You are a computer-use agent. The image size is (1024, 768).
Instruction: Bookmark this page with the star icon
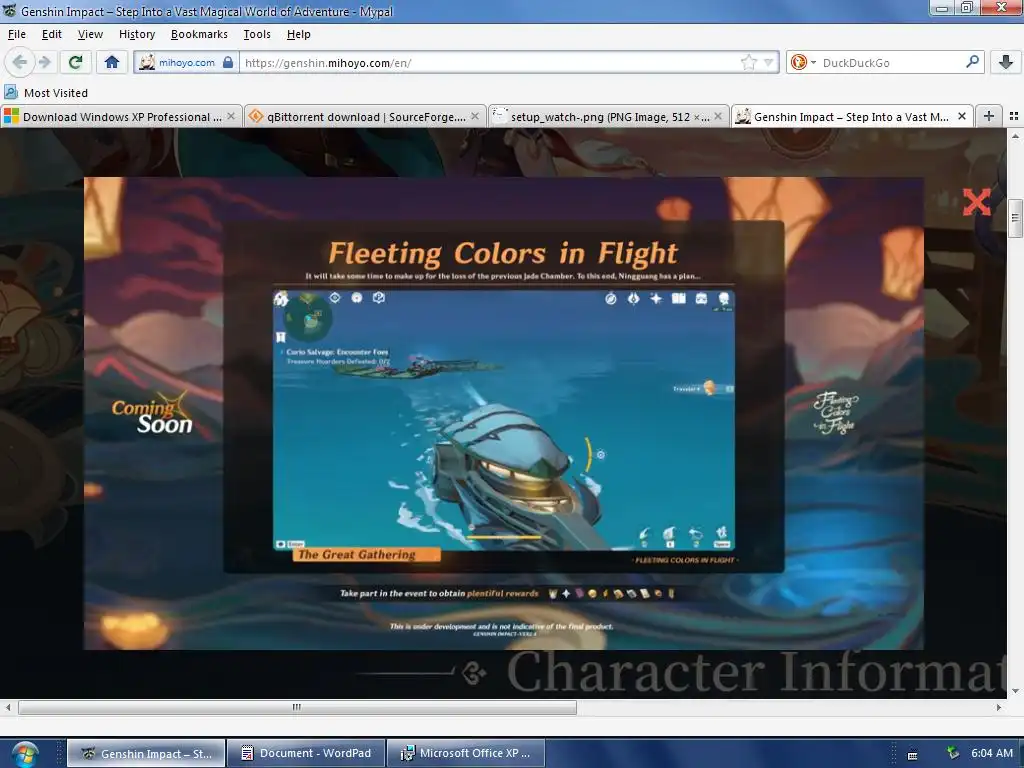coord(748,63)
